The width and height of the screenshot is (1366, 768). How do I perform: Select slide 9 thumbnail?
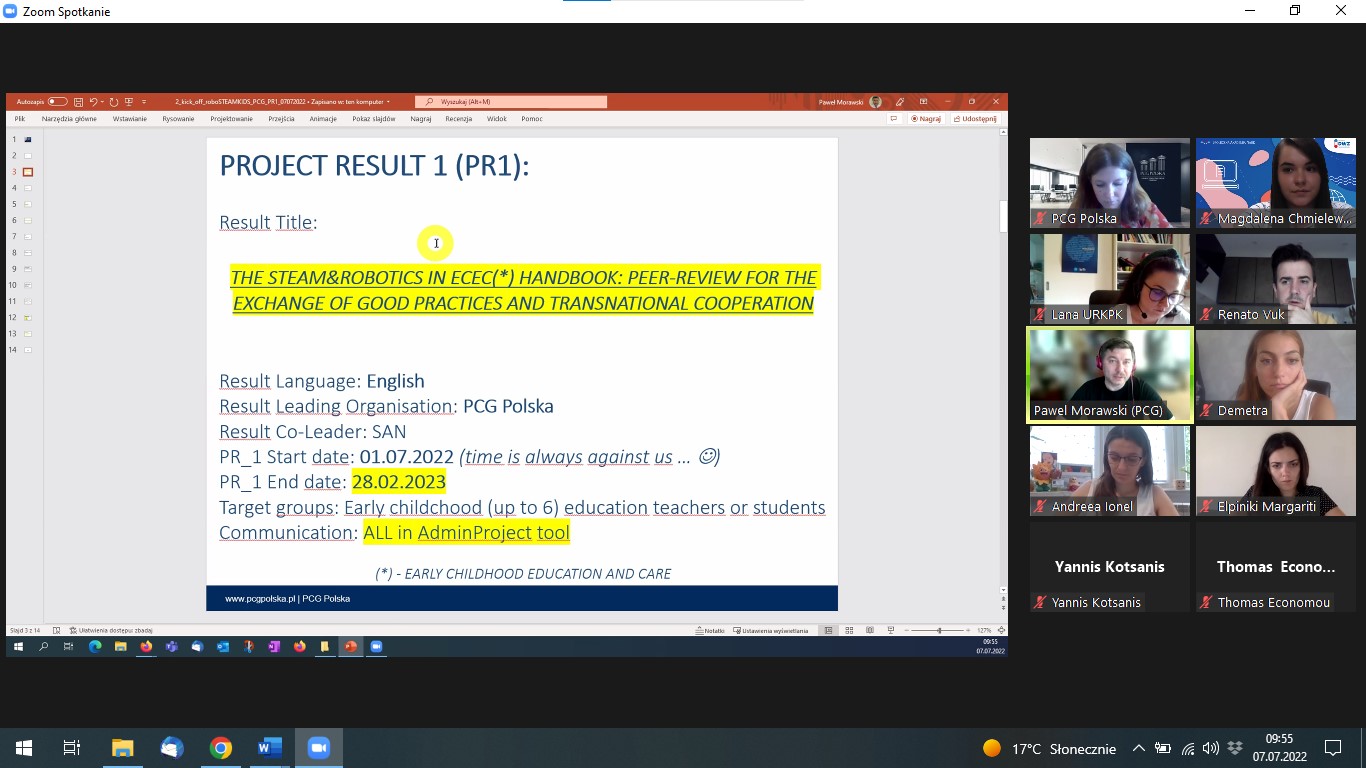point(28,269)
